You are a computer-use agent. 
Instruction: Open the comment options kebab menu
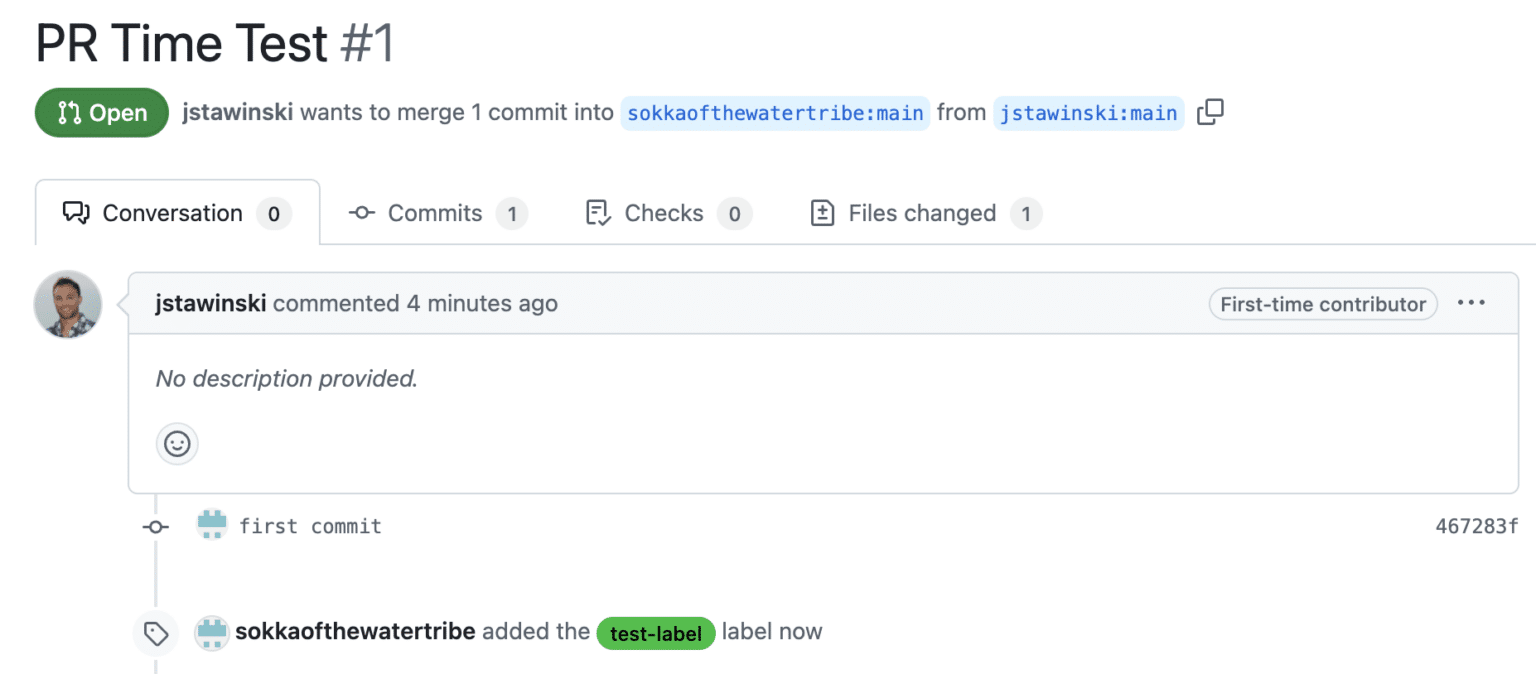tap(1471, 303)
